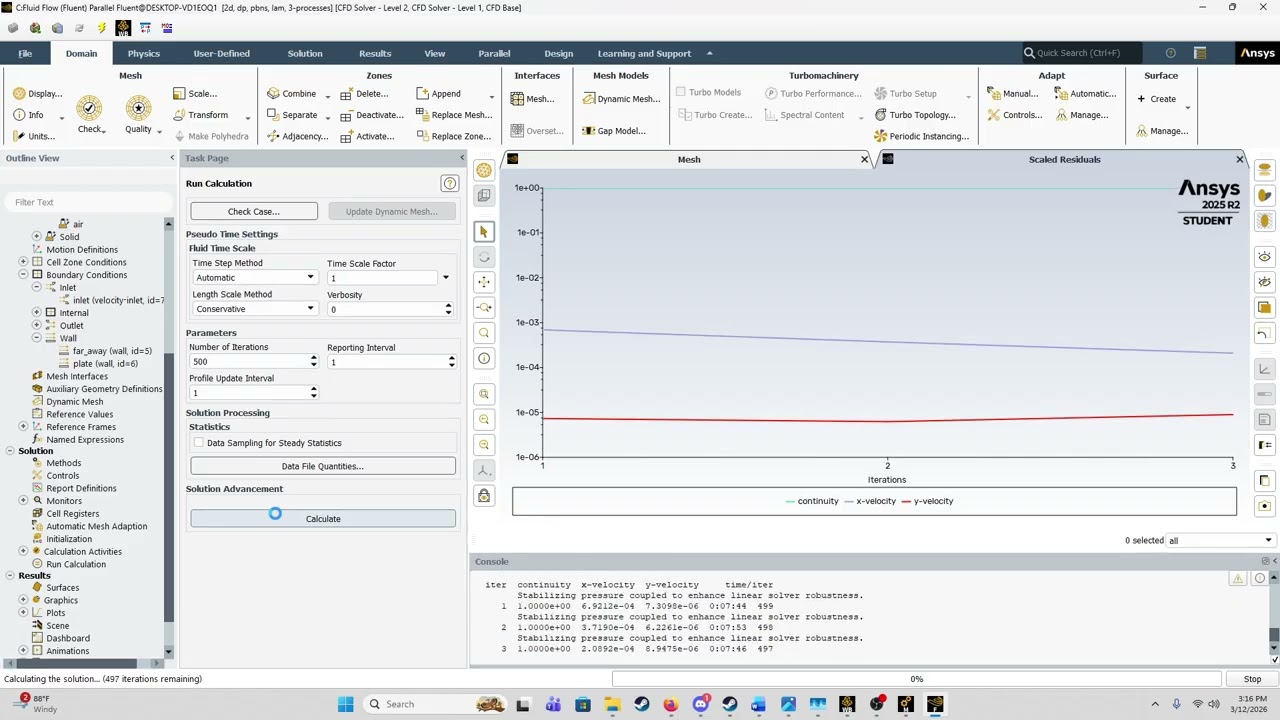Select the Initialization tree item
The width and height of the screenshot is (1280, 720).
click(69, 539)
